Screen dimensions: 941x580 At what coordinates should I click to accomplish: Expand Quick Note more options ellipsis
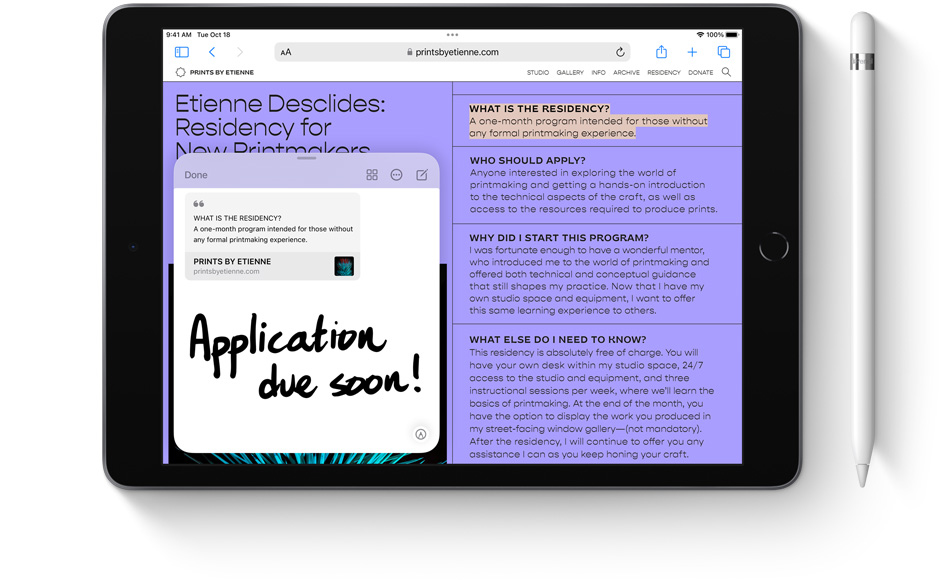tap(396, 175)
